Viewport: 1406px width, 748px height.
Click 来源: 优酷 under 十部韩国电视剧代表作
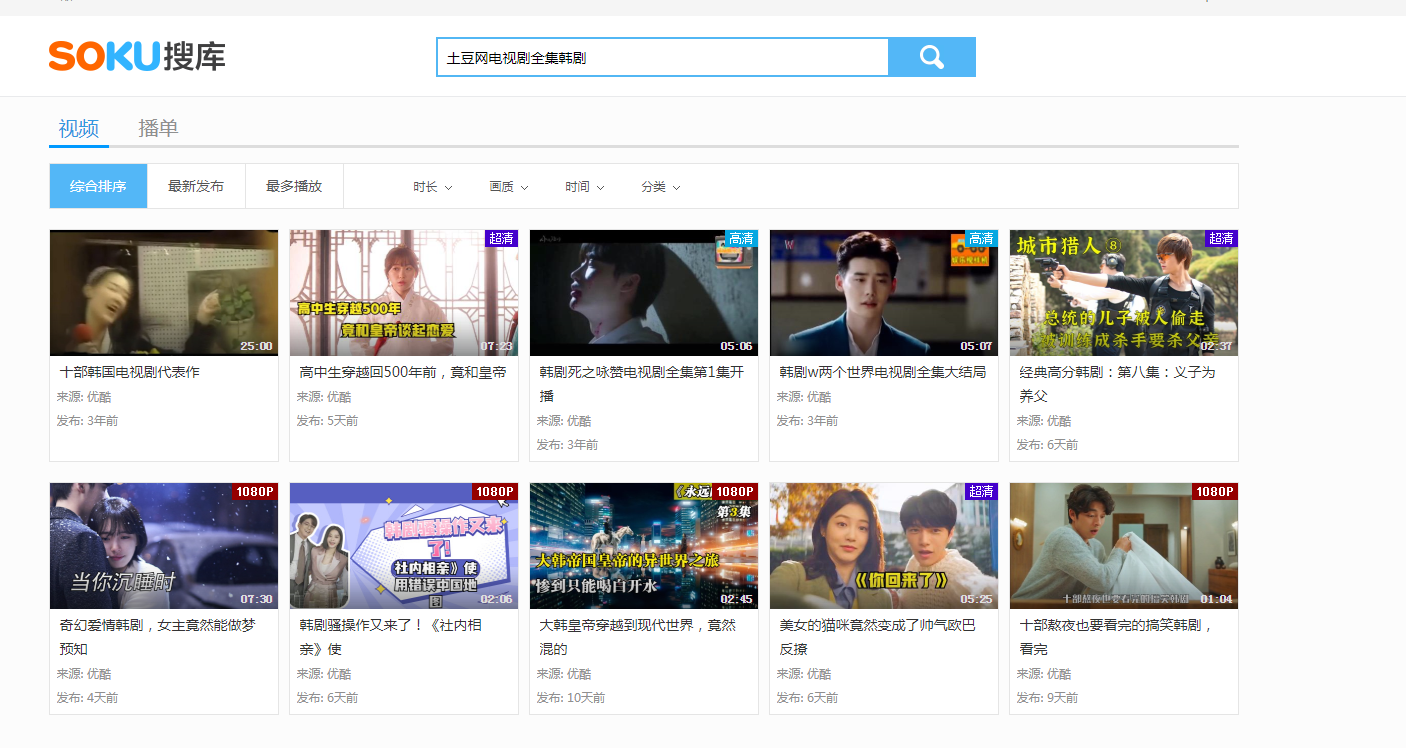pos(84,397)
